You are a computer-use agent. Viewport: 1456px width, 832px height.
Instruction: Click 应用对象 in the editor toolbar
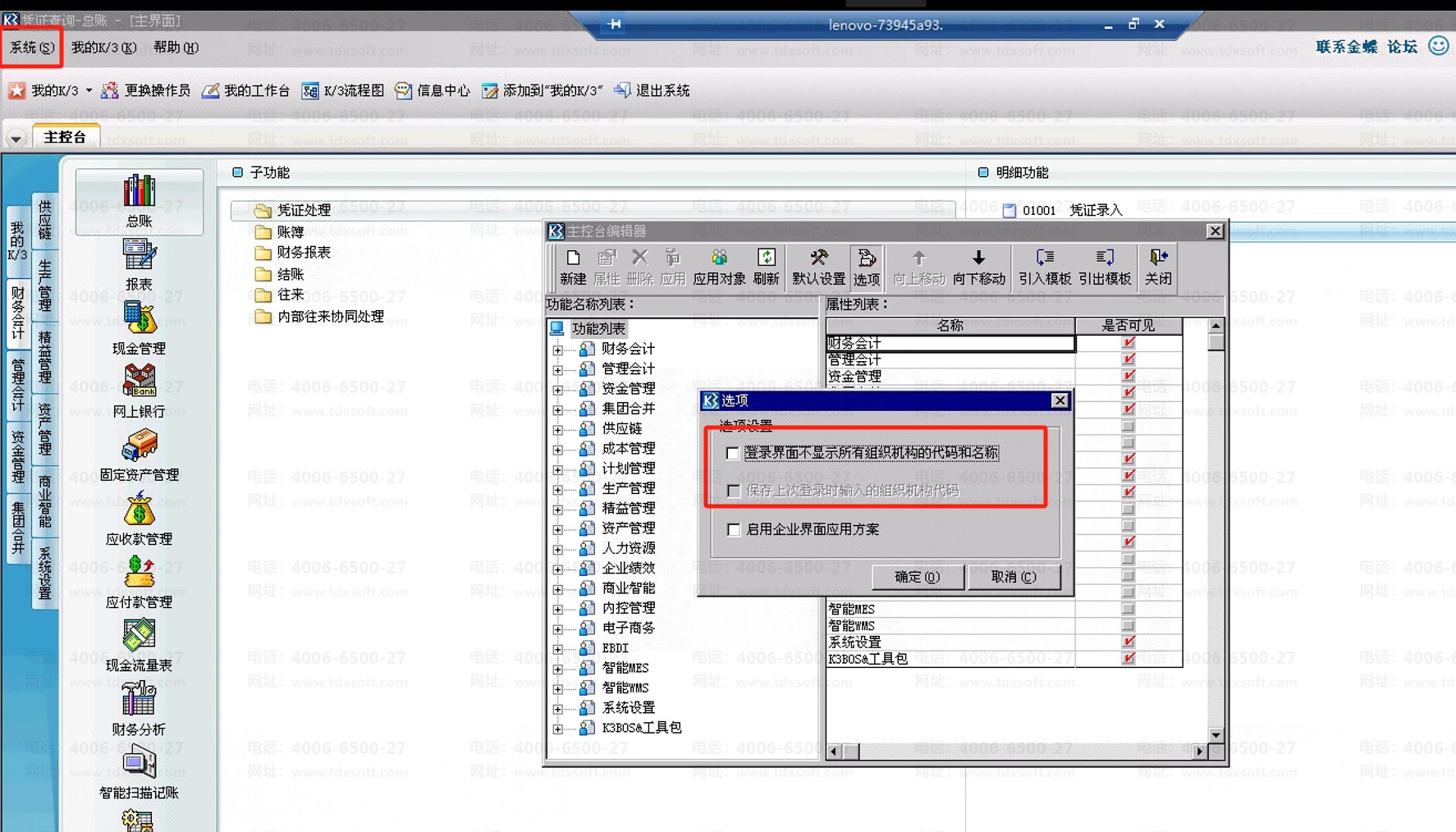pyautogui.click(x=719, y=267)
